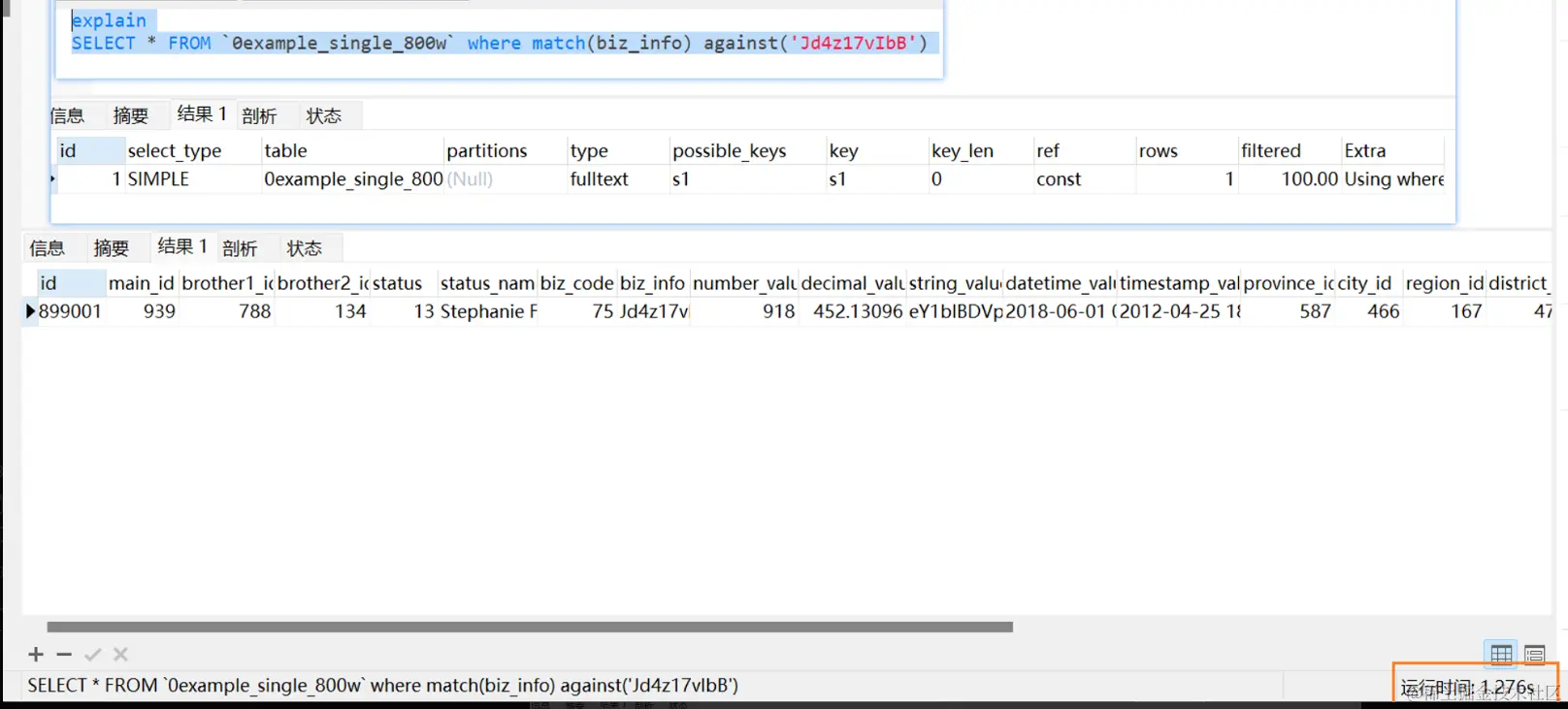Select the select_type column header
Screen dimensions: 1568x709
click(x=193, y=151)
